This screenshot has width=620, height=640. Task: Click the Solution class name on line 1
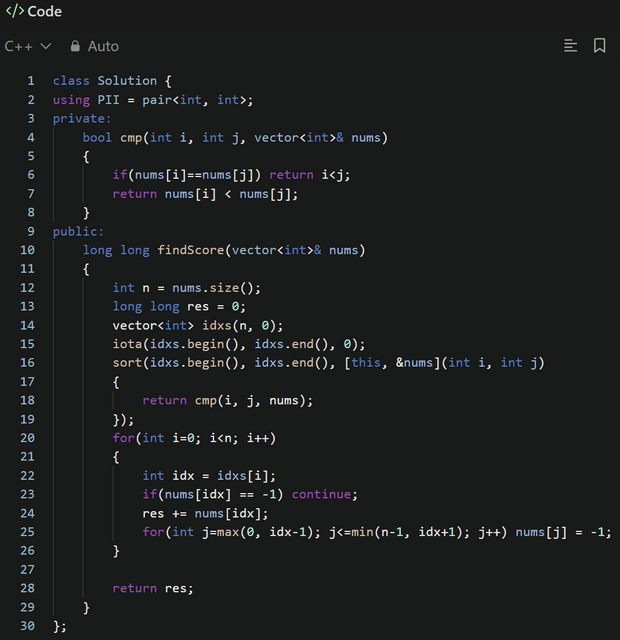point(127,81)
